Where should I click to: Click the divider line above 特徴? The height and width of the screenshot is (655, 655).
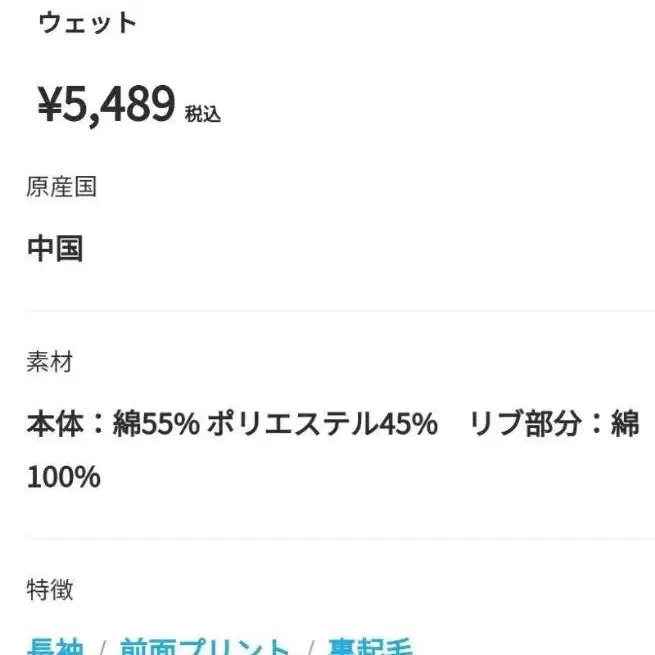pyautogui.click(x=340, y=539)
